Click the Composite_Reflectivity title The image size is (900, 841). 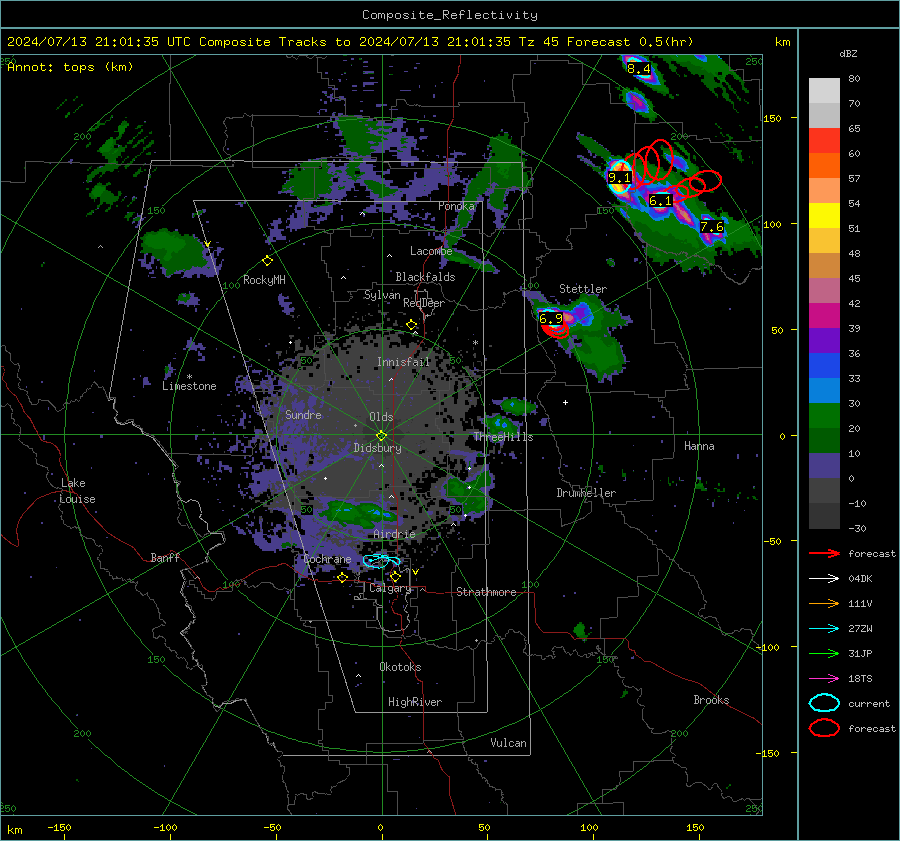coord(450,15)
